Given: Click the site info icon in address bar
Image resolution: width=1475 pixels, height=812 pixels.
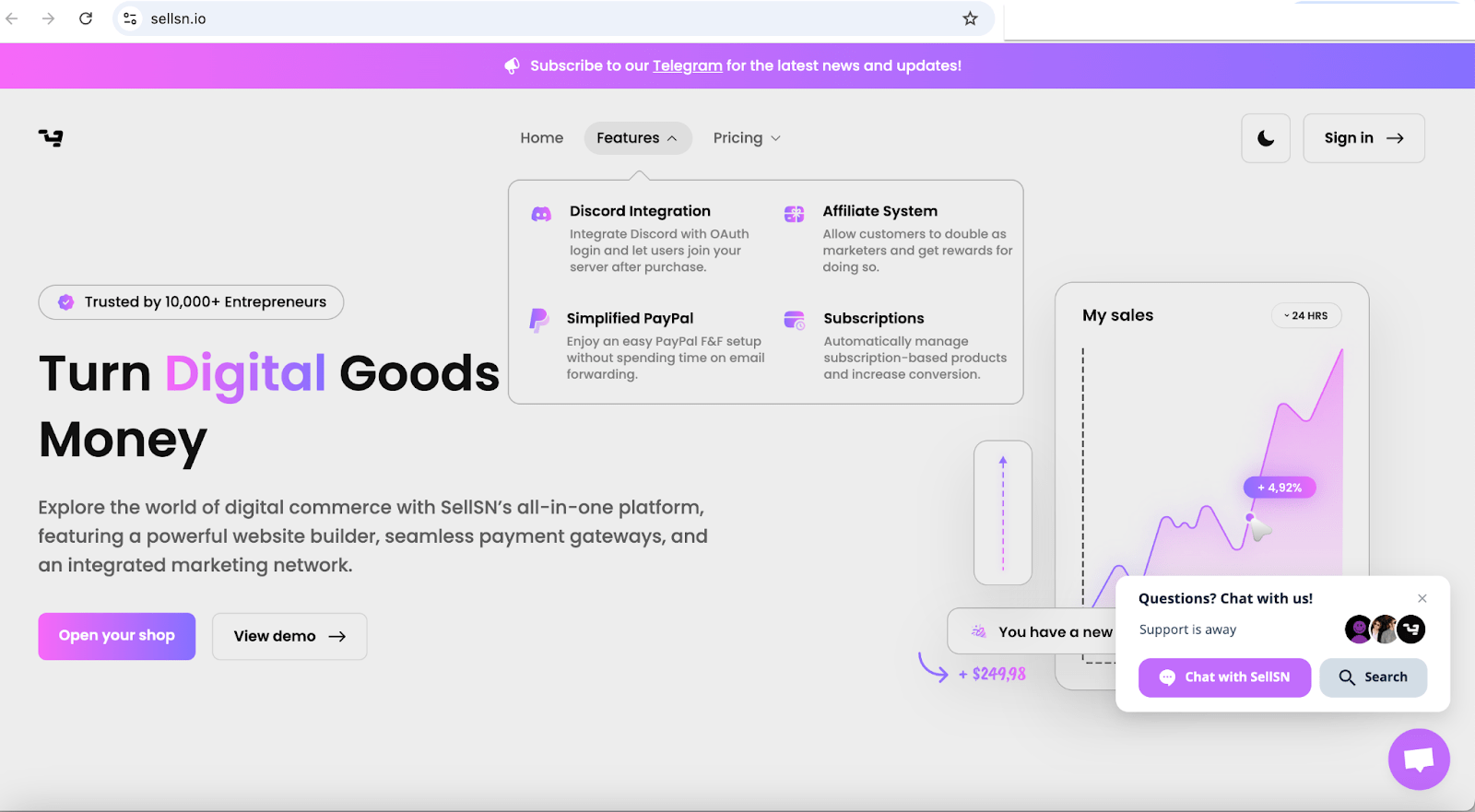Looking at the screenshot, I should (x=130, y=18).
